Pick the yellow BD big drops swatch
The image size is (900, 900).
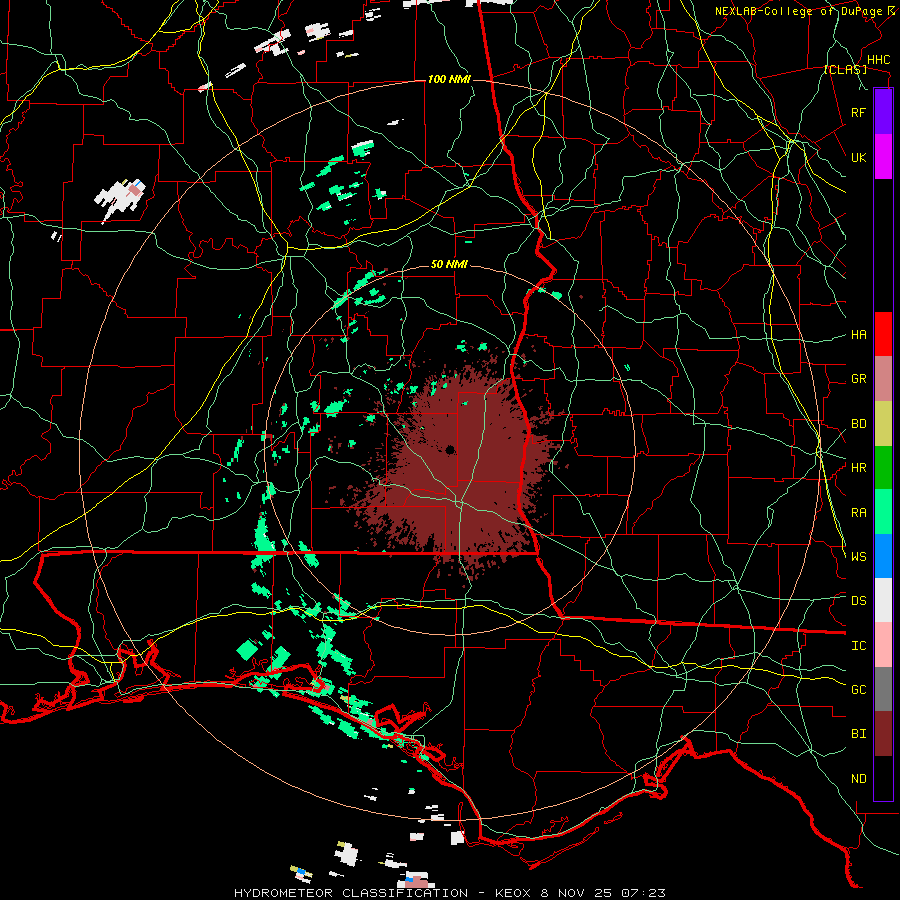point(883,424)
